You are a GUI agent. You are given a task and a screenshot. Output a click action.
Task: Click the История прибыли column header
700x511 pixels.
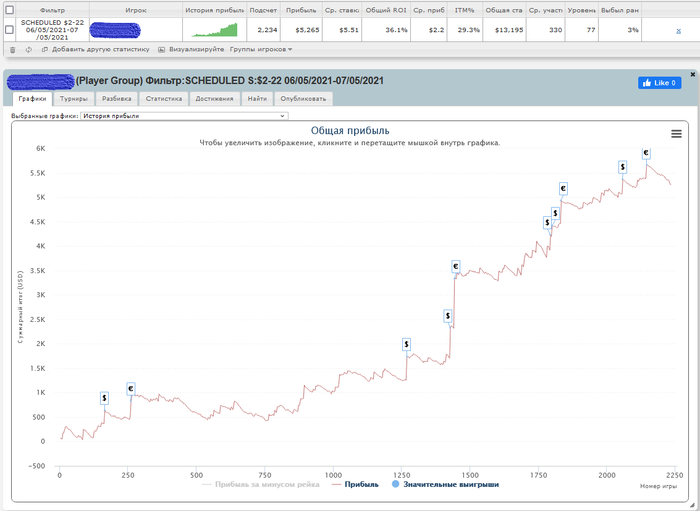[214, 10]
